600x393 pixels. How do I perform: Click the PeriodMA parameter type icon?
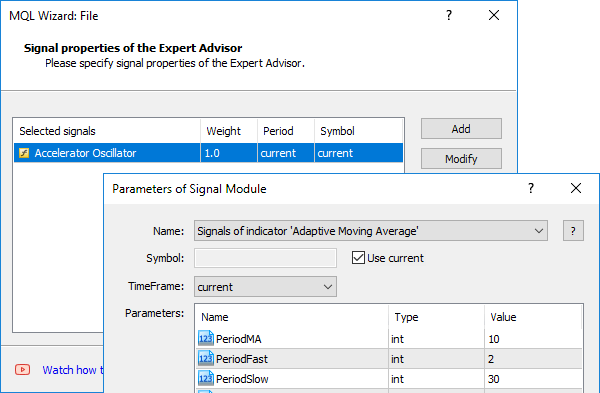click(206, 338)
